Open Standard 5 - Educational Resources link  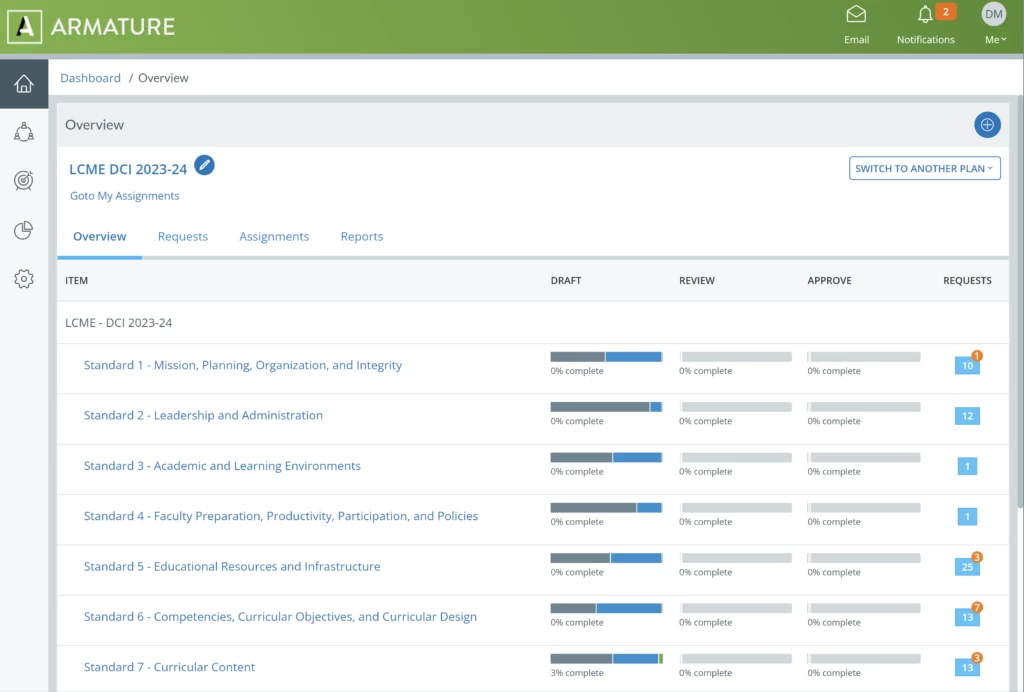(232, 566)
